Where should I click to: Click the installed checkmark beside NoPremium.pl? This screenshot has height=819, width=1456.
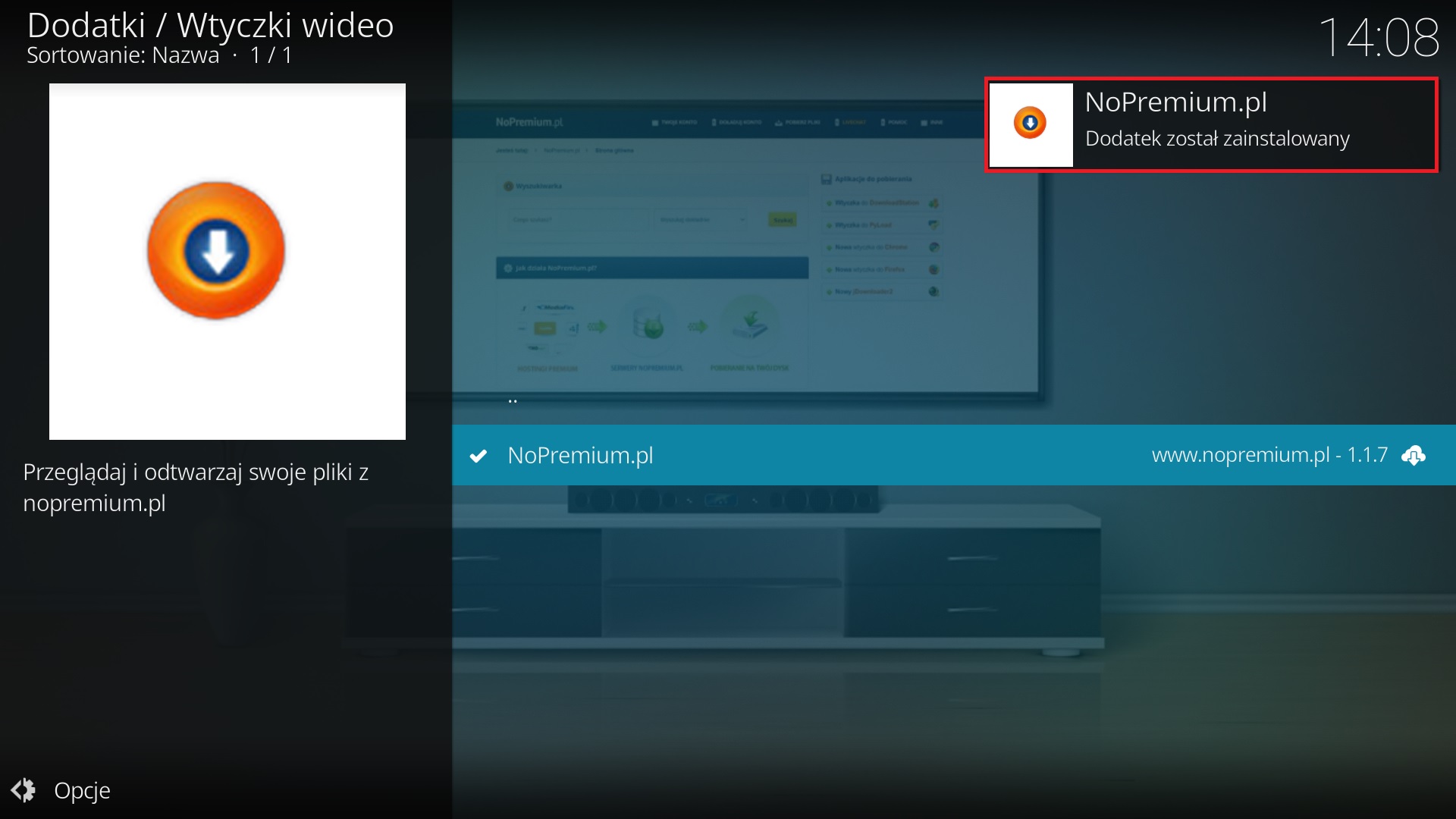[x=479, y=456]
